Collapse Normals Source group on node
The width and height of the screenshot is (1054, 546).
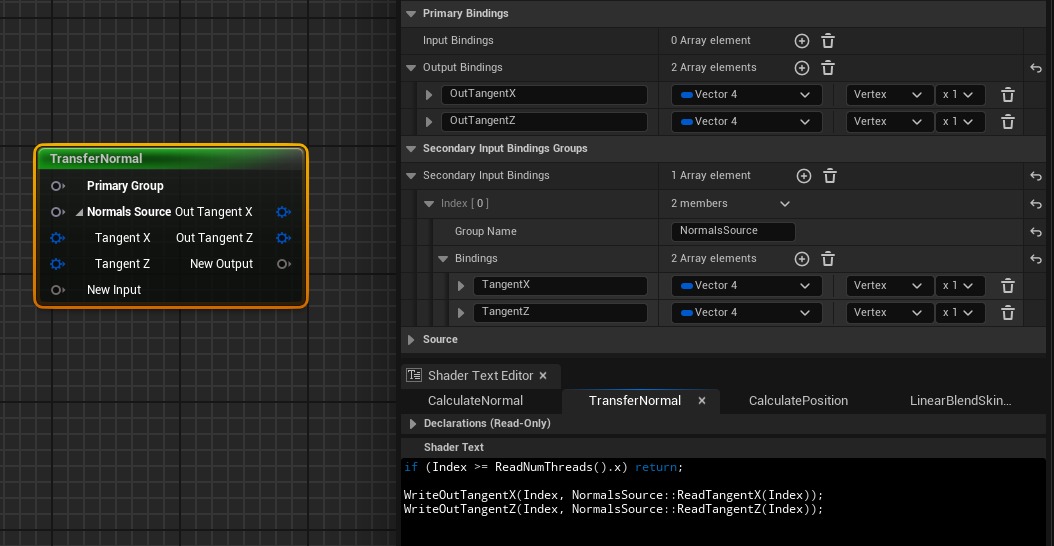coord(79,212)
